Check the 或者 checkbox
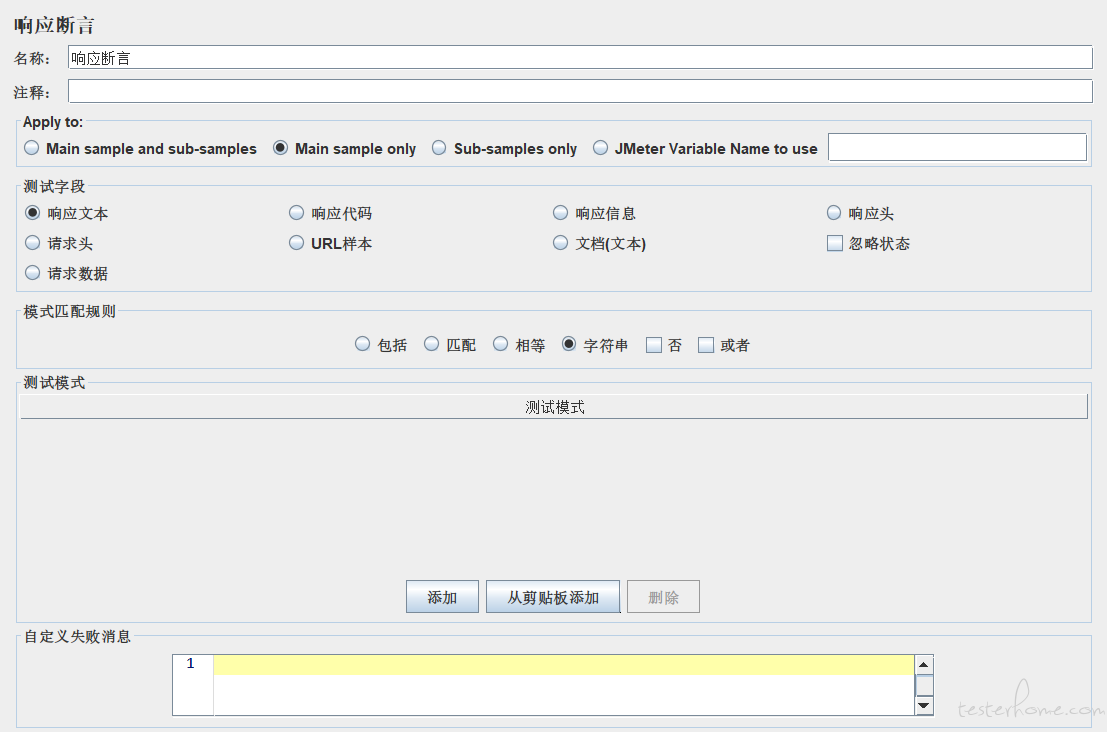The width and height of the screenshot is (1107, 732). [706, 345]
